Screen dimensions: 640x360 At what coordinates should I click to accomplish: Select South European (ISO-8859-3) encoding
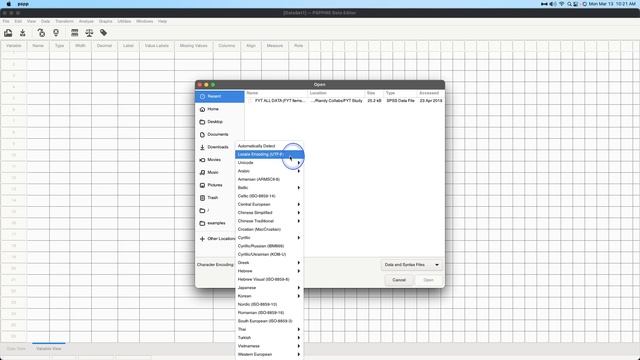click(x=269, y=321)
